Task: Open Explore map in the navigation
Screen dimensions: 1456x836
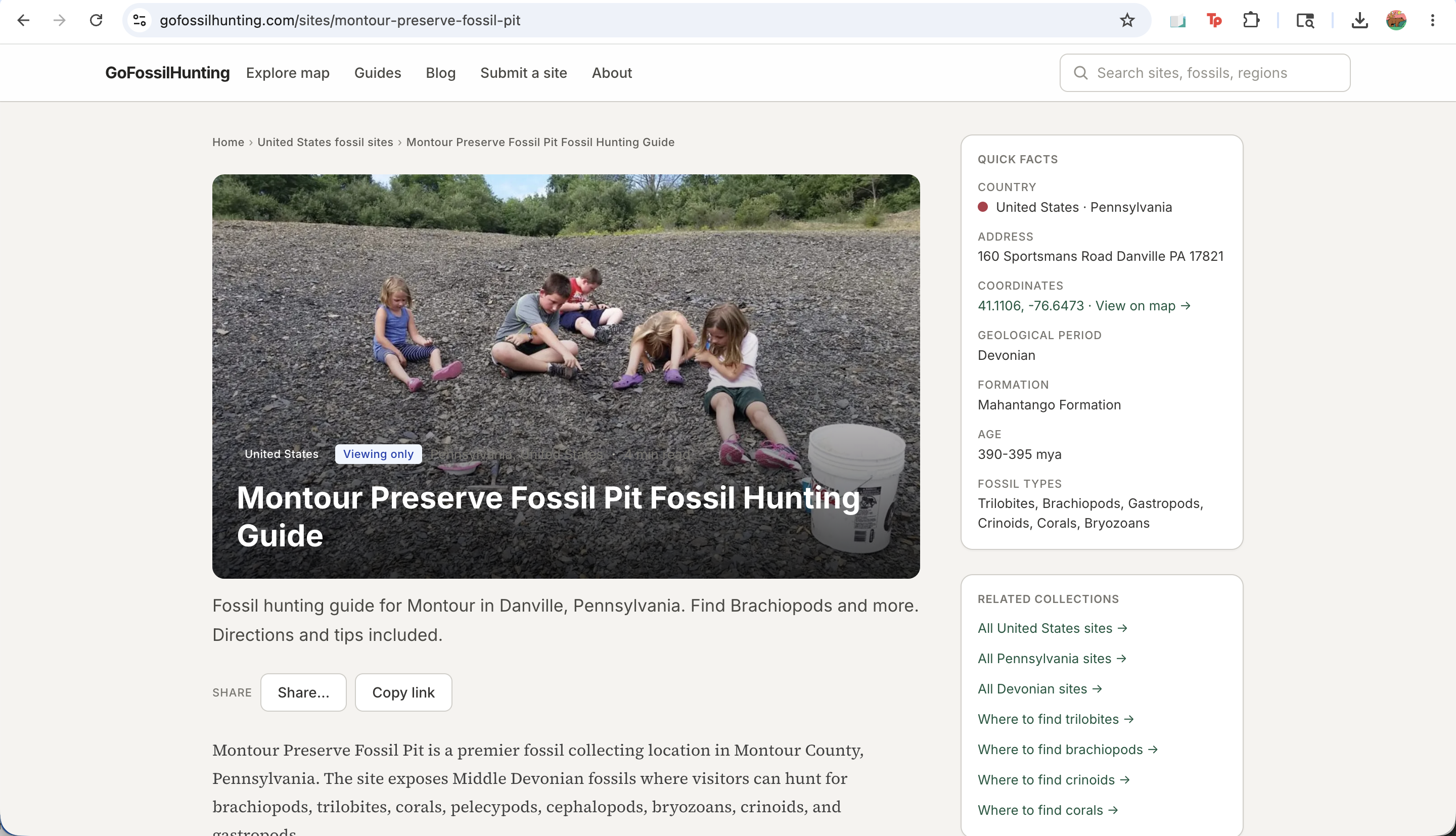Action: [288, 73]
